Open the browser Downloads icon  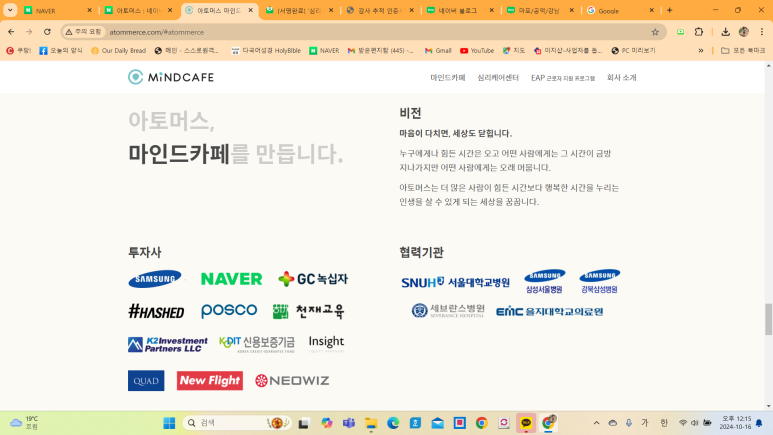pyautogui.click(x=725, y=32)
